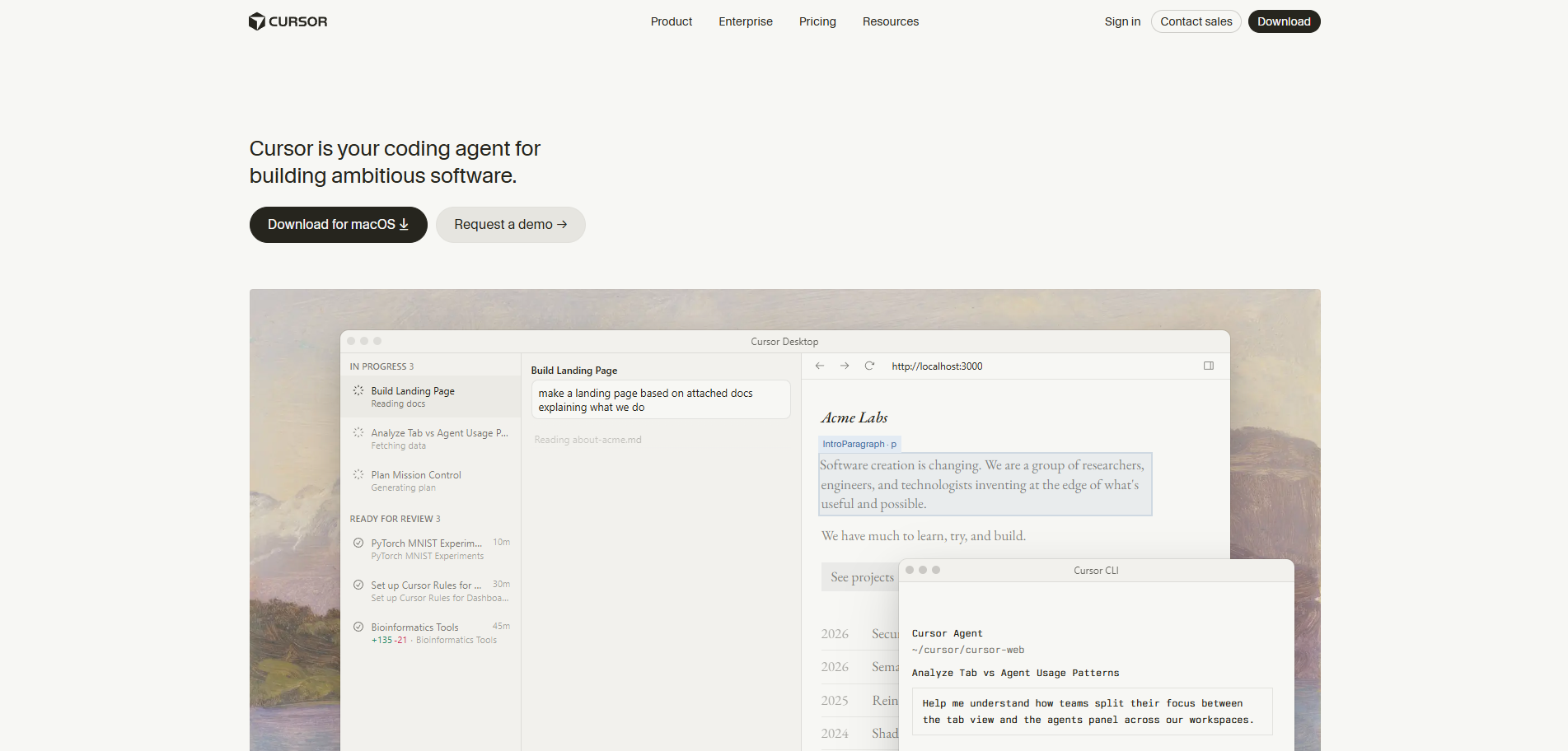
Task: Click the Reading about-acme.md status text
Action: coord(587,440)
